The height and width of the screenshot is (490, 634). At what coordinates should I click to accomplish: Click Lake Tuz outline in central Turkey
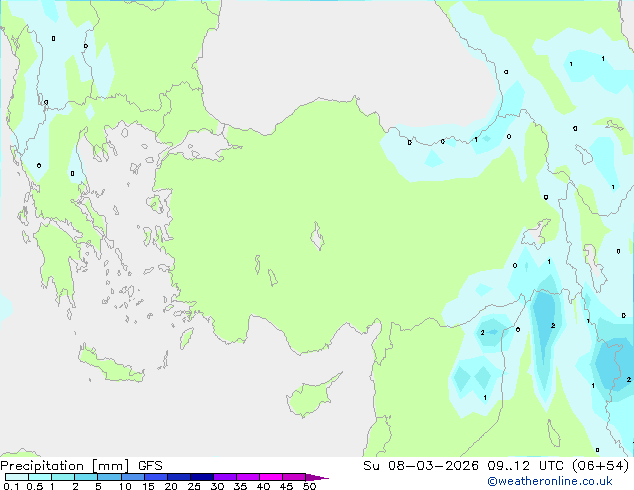point(317,236)
